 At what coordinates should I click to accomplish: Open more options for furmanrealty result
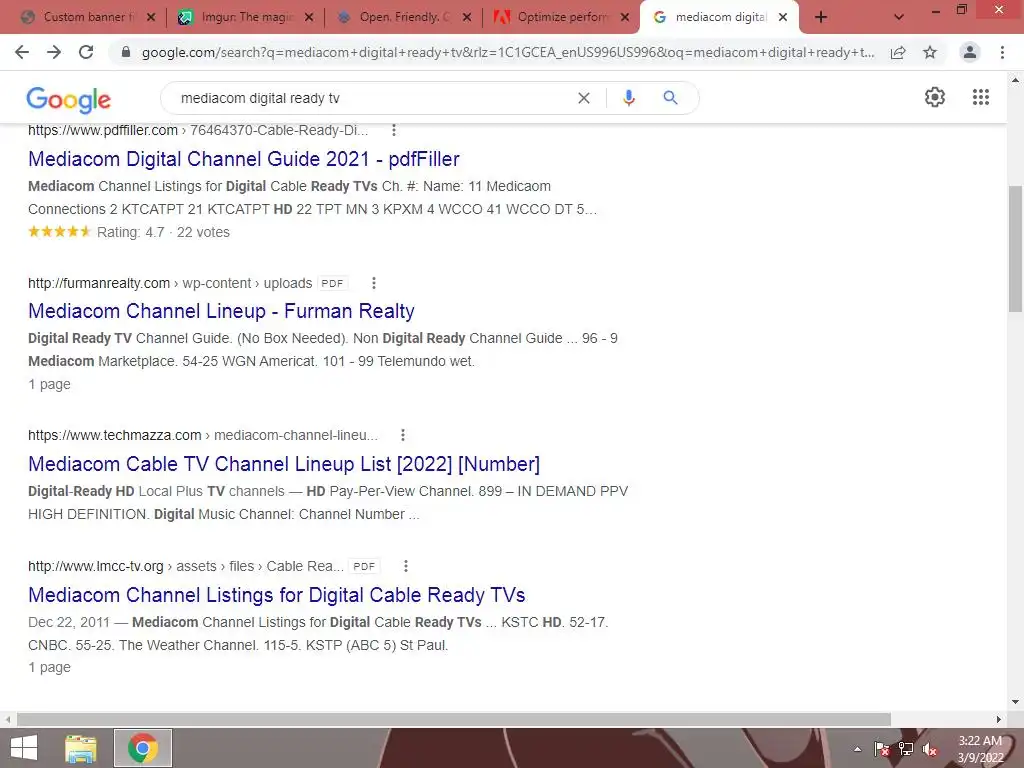374,283
